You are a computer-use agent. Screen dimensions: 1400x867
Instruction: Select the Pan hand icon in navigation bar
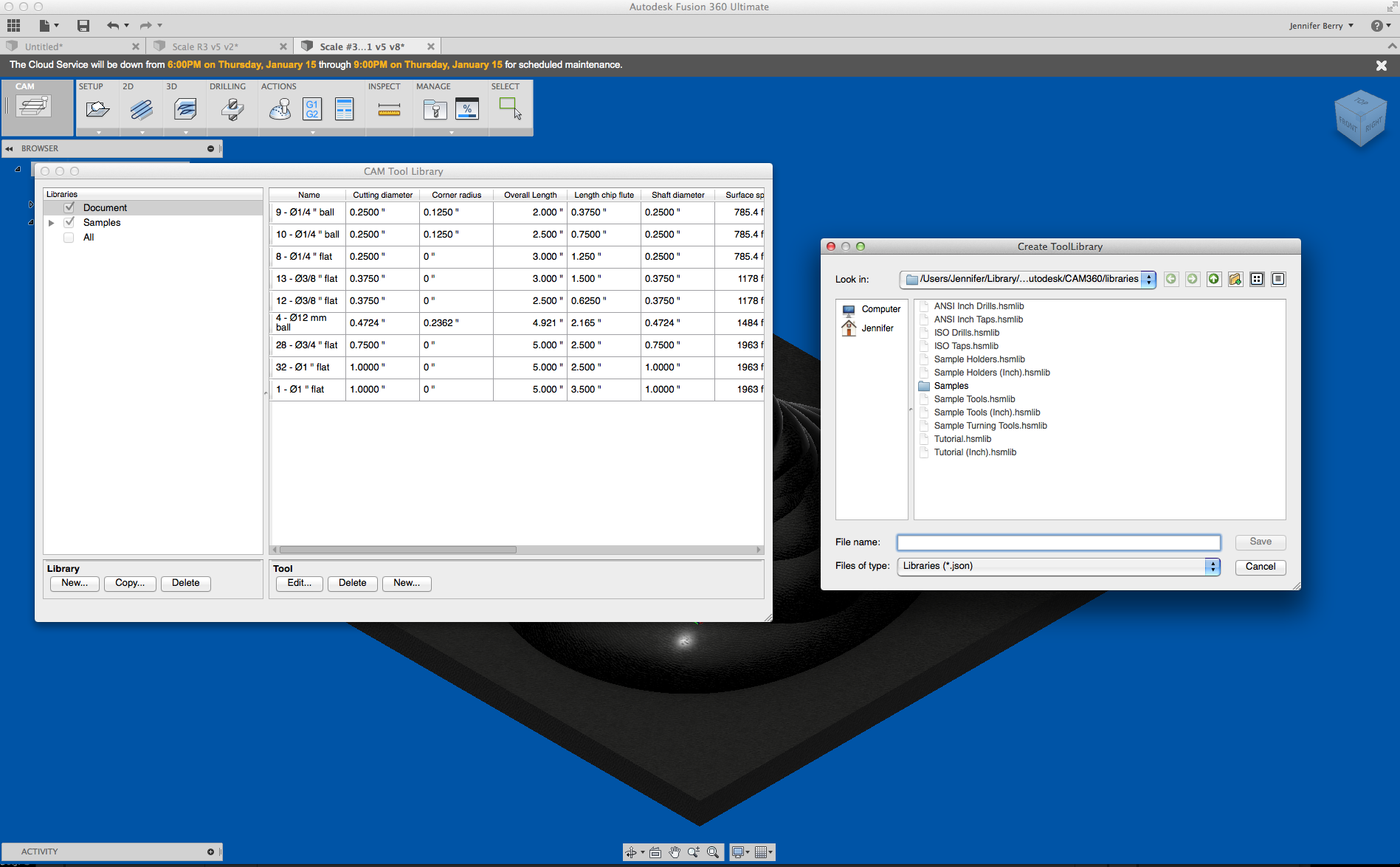pos(674,852)
